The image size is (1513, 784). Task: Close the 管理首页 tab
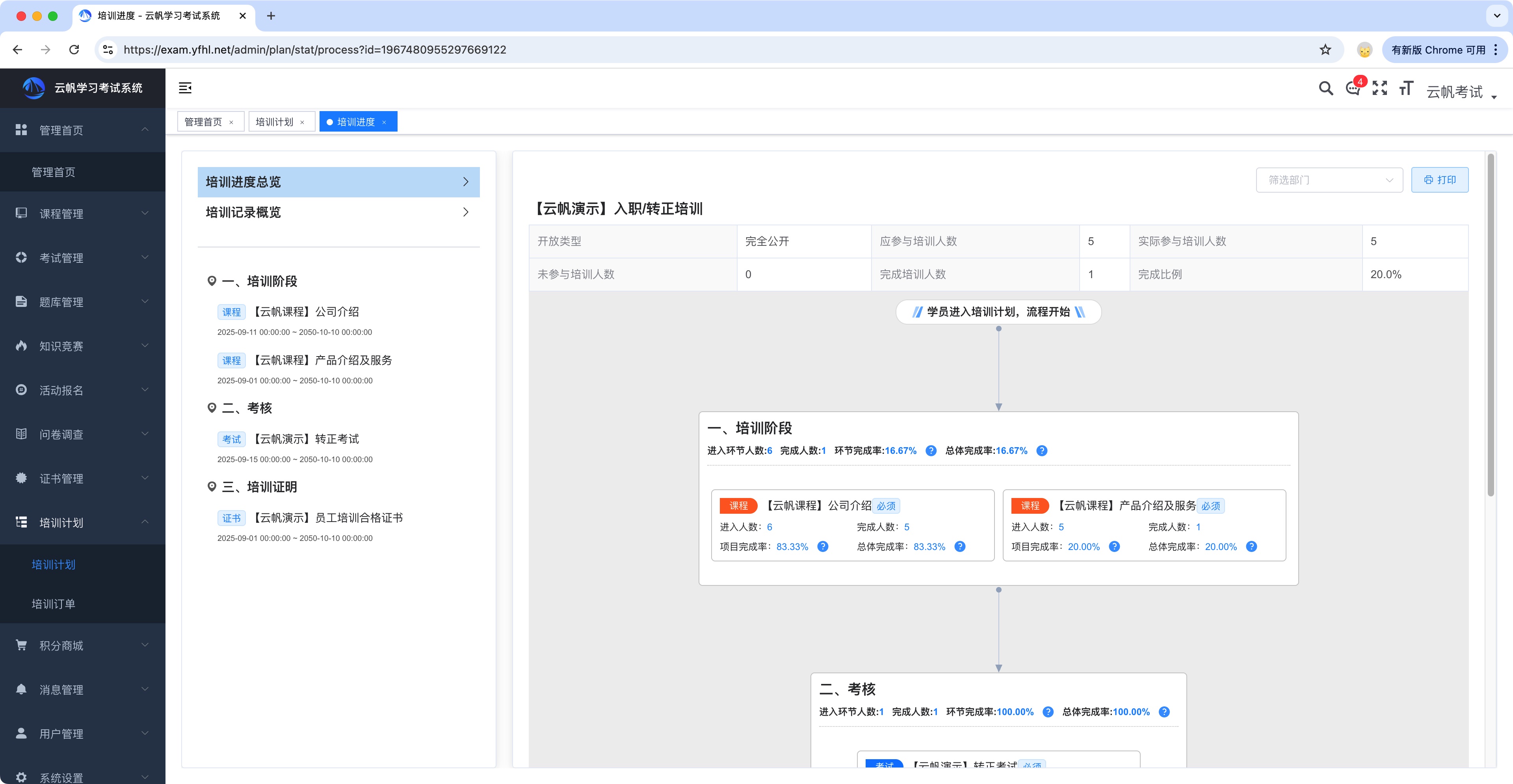pos(231,123)
